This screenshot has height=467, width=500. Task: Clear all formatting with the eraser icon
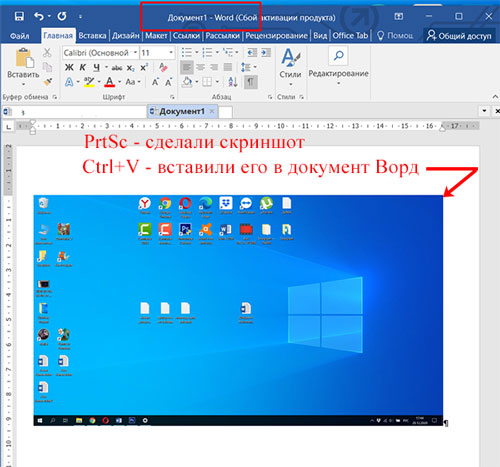point(163,67)
